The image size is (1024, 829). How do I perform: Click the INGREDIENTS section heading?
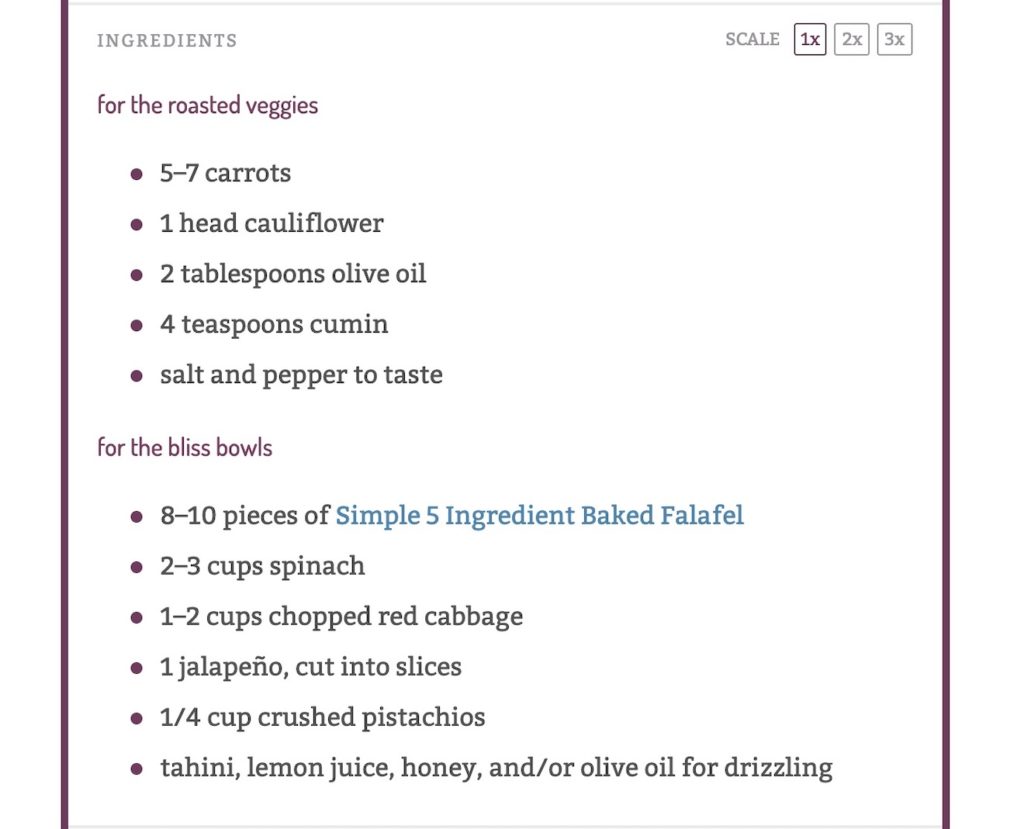coord(167,41)
